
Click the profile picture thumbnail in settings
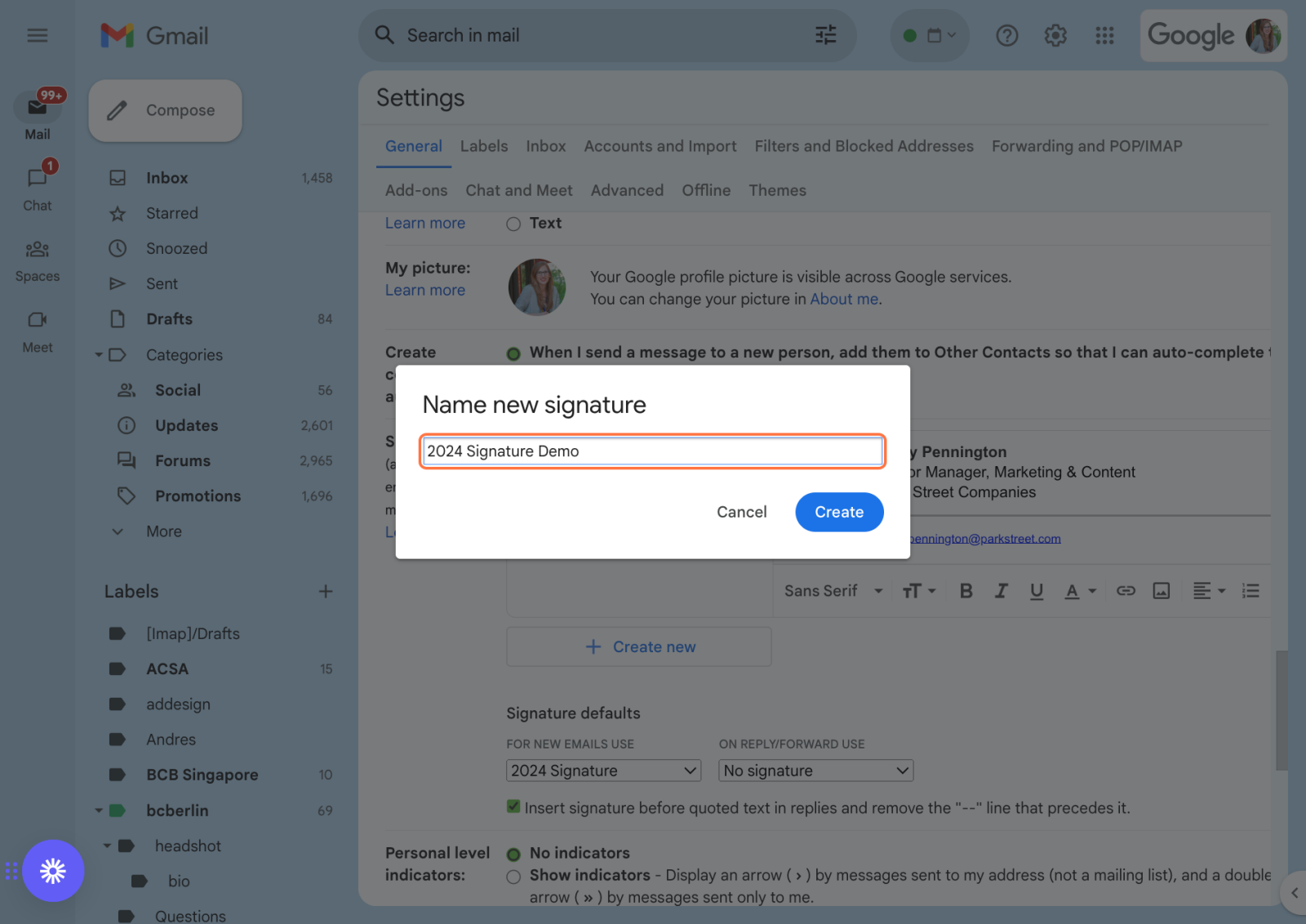(537, 287)
